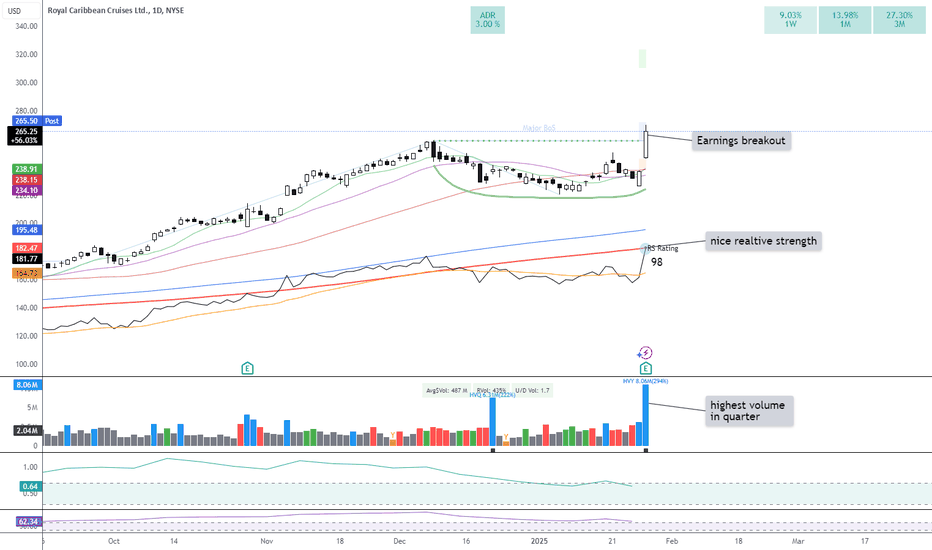This screenshot has width=932, height=550.
Task: Click the earnings breakout candlestick
Action: 646,144
